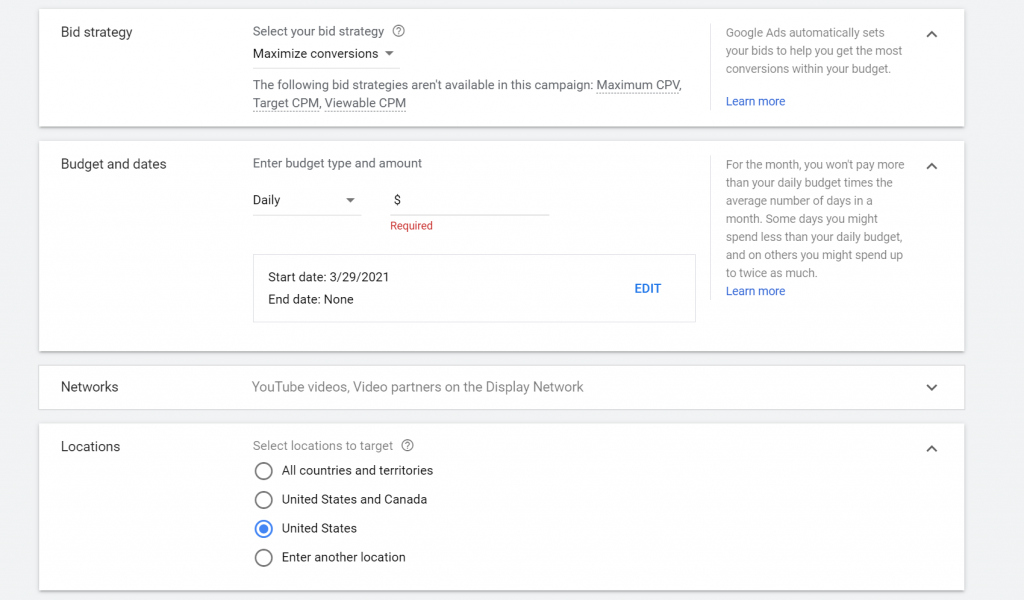Select All countries and territories option

tap(264, 471)
